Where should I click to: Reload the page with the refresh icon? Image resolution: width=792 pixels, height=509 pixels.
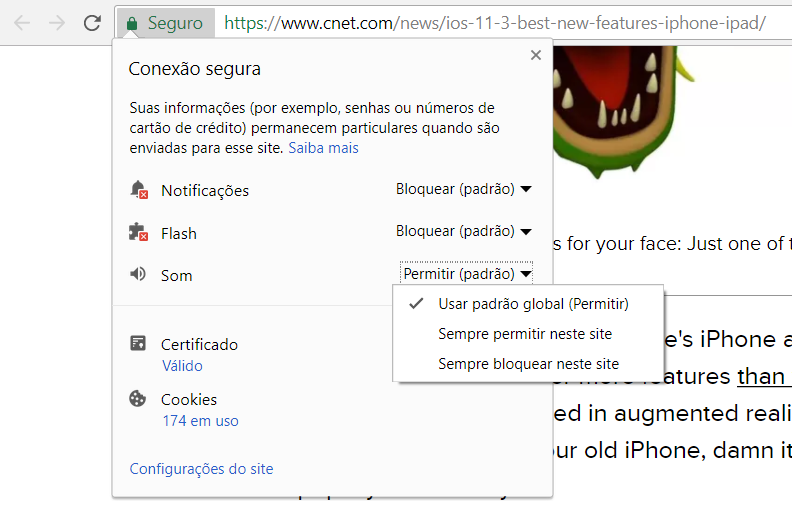(x=92, y=23)
